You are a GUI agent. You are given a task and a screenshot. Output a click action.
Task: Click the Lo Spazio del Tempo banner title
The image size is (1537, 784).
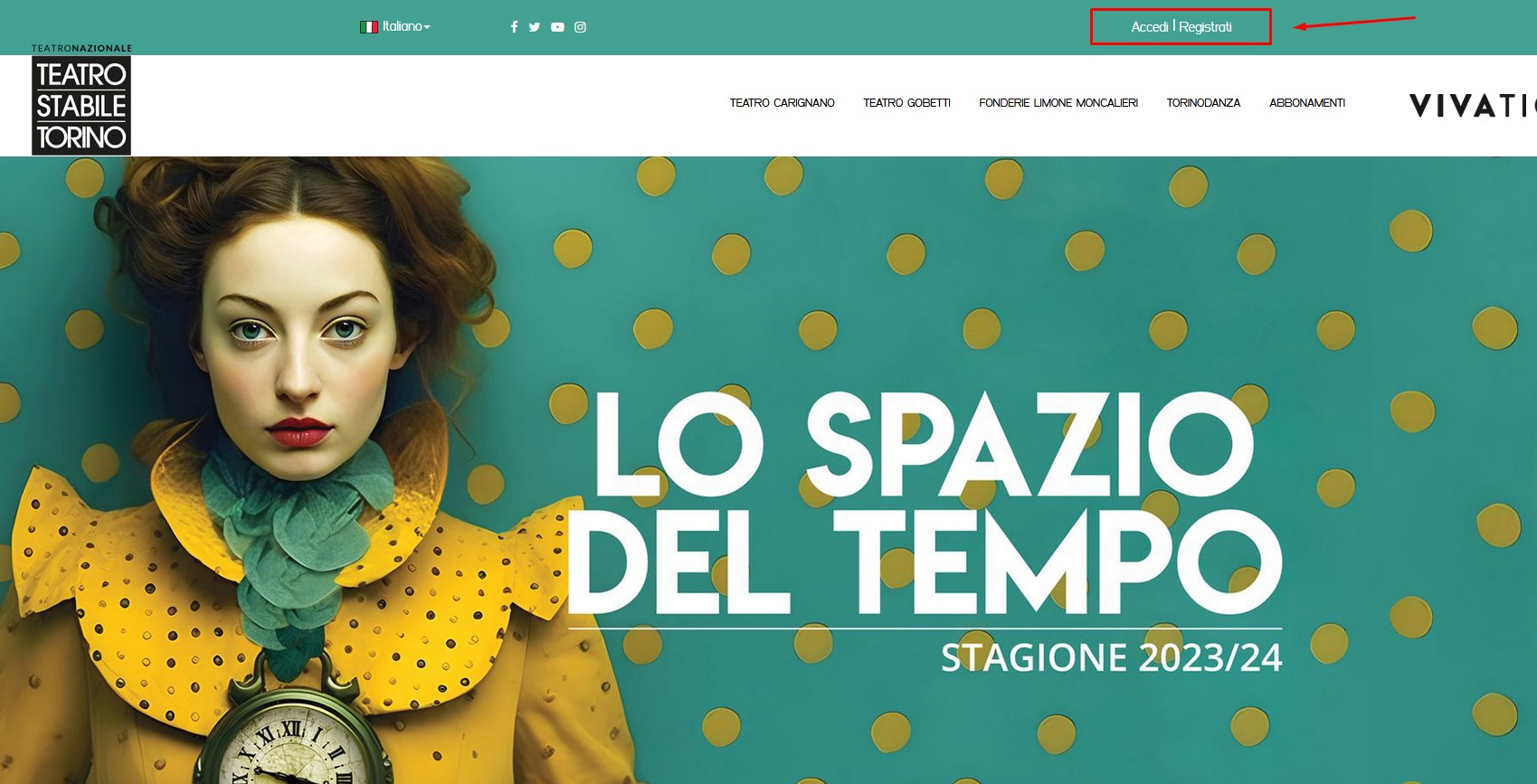925,503
